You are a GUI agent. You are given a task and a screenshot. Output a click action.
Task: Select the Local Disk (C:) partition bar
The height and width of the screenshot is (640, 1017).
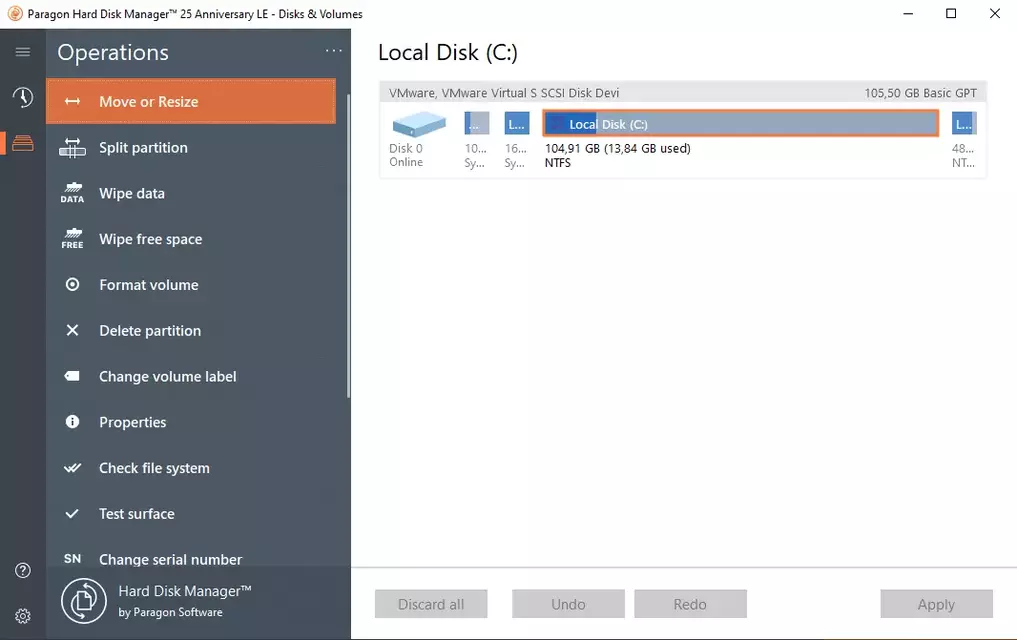click(741, 123)
